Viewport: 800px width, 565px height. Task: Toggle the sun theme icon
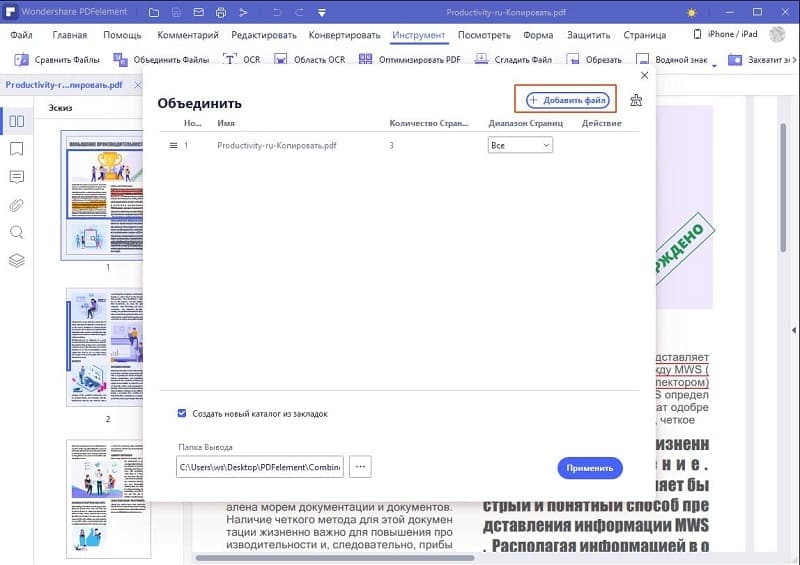[x=692, y=13]
